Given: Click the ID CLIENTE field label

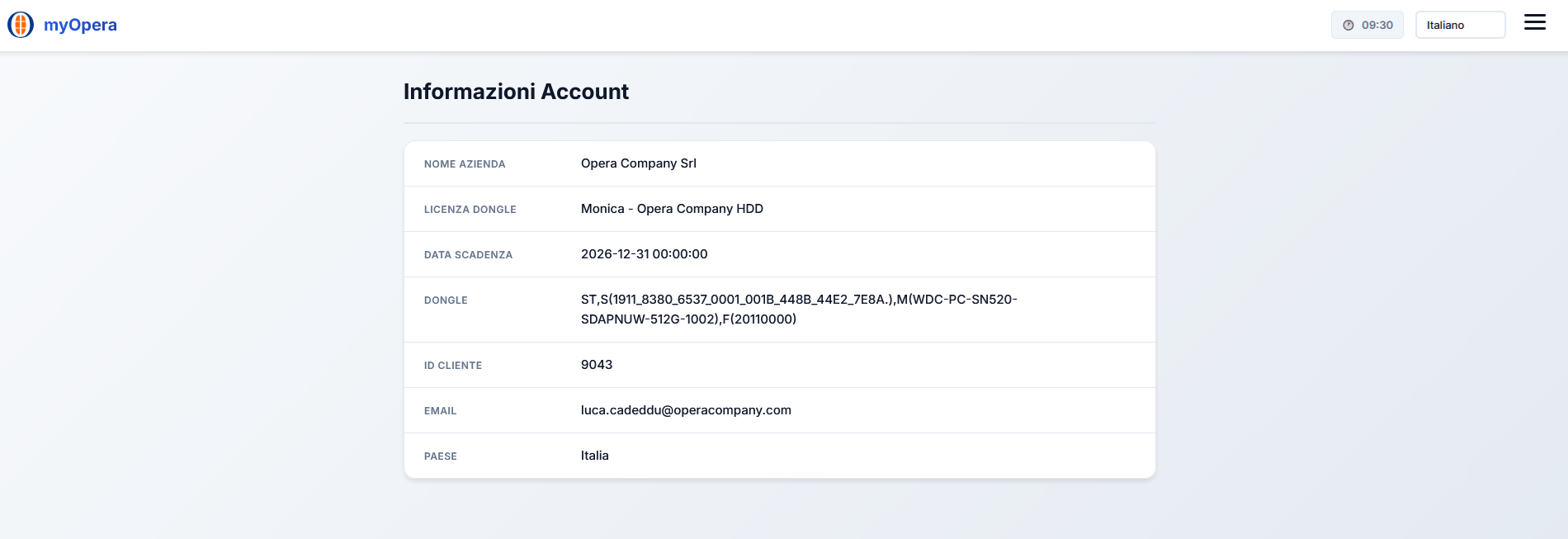Looking at the screenshot, I should 453,366.
